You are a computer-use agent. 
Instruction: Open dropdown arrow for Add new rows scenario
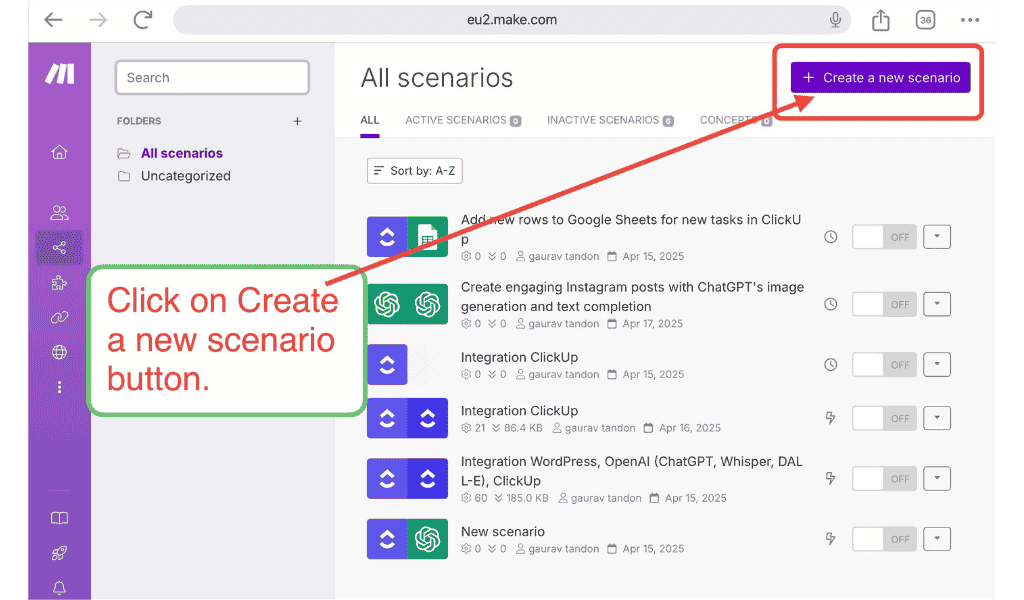(x=937, y=237)
